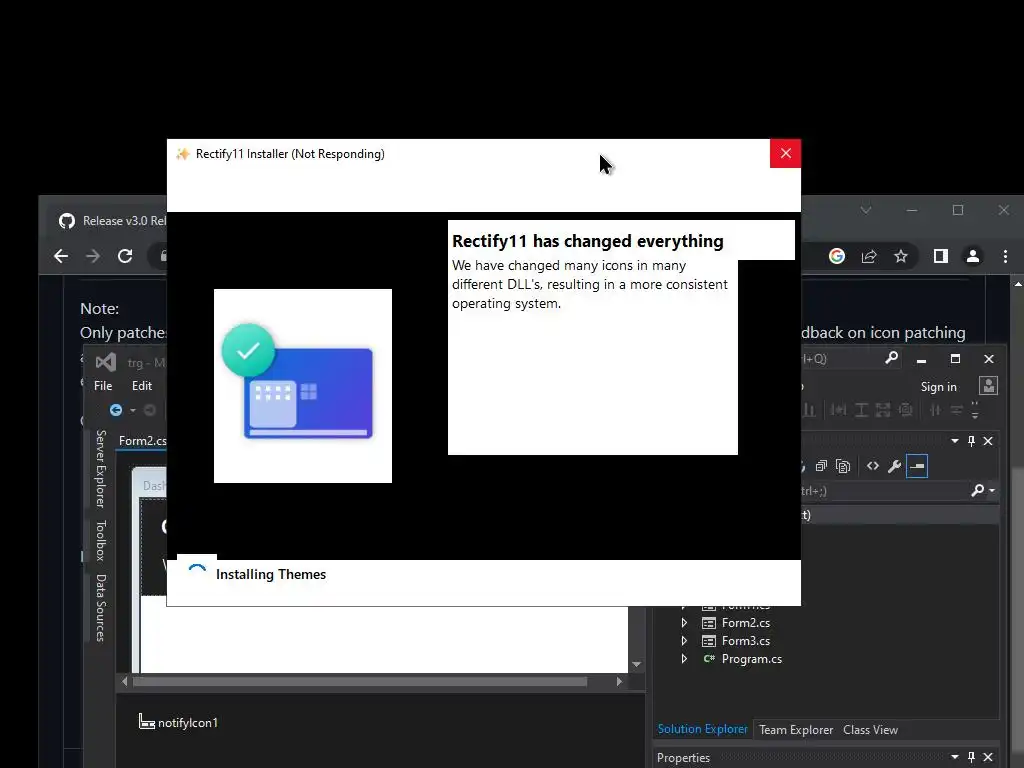Screen dimensions: 1024x768
Task: Open Properties wrench icon in Solution Explorer
Action: pyautogui.click(x=895, y=466)
